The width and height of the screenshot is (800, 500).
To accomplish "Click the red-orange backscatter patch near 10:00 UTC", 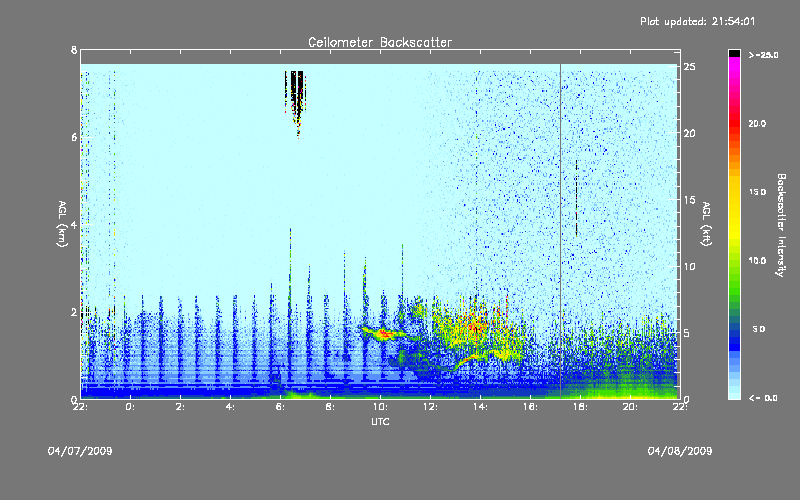I will 384,334.
